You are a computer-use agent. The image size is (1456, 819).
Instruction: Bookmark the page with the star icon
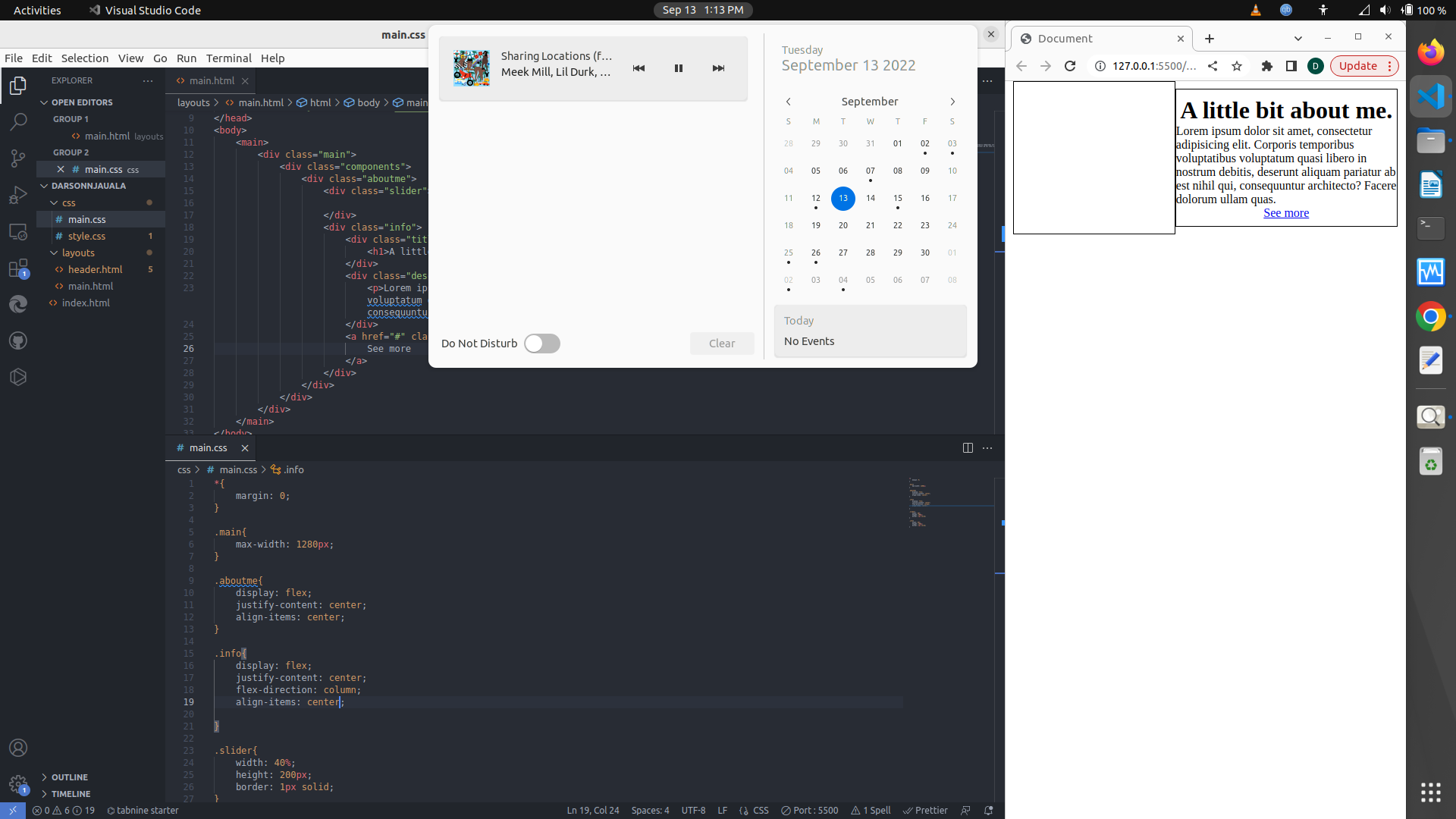(1237, 66)
